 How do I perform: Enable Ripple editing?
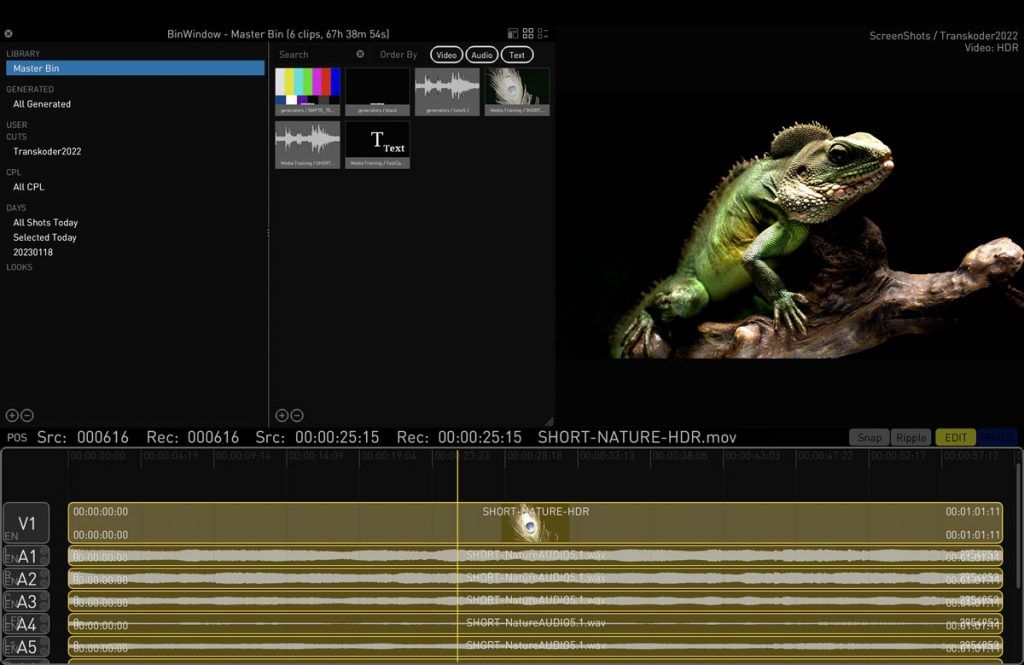911,437
